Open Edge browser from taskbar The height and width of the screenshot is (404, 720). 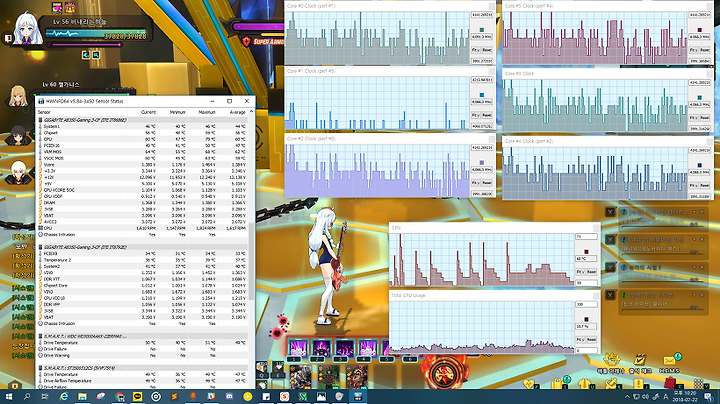(64, 397)
